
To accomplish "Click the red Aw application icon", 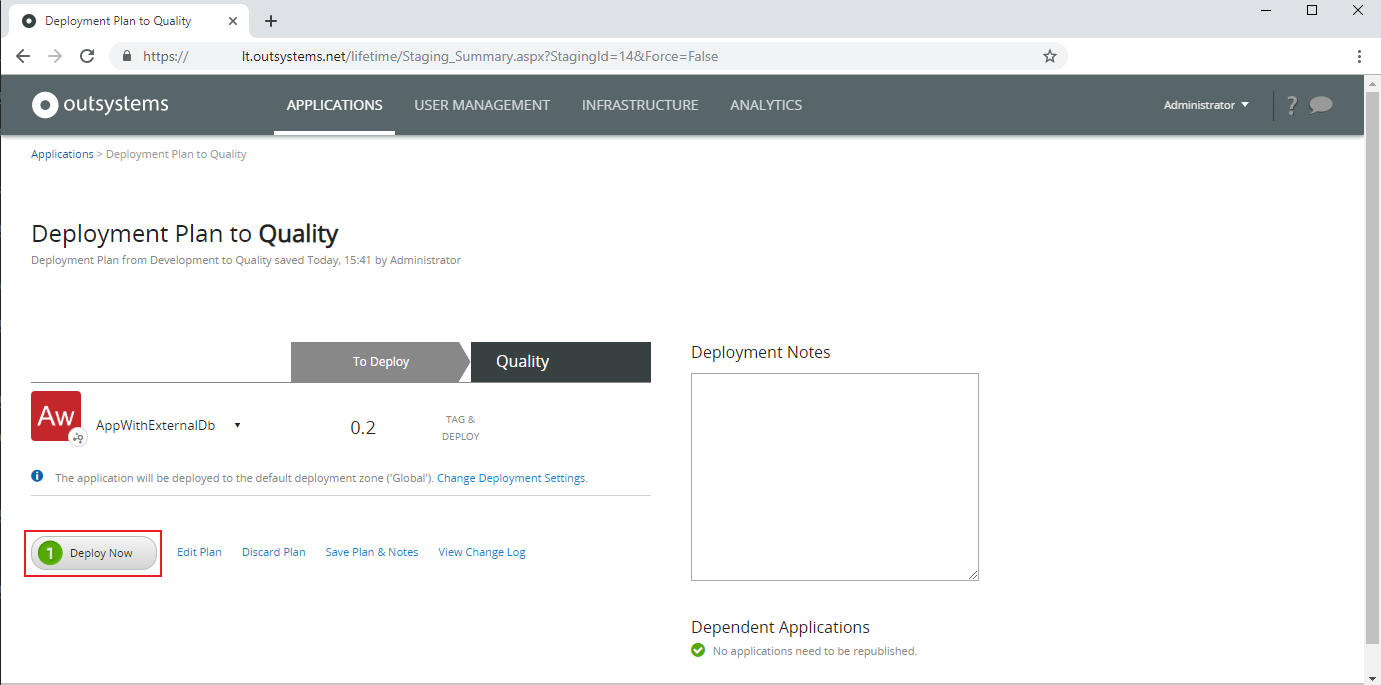I will pyautogui.click(x=56, y=414).
